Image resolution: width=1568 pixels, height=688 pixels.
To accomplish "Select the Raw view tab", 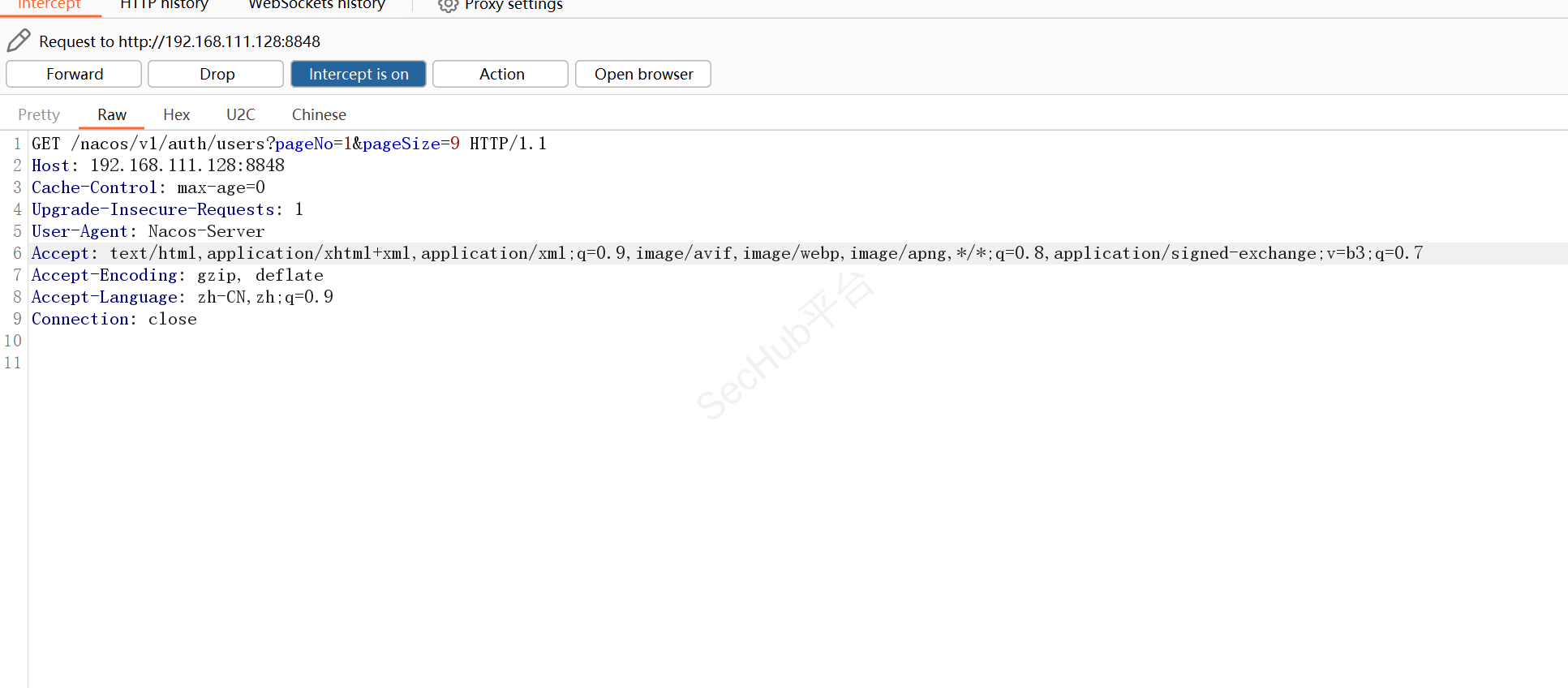I will pyautogui.click(x=112, y=114).
